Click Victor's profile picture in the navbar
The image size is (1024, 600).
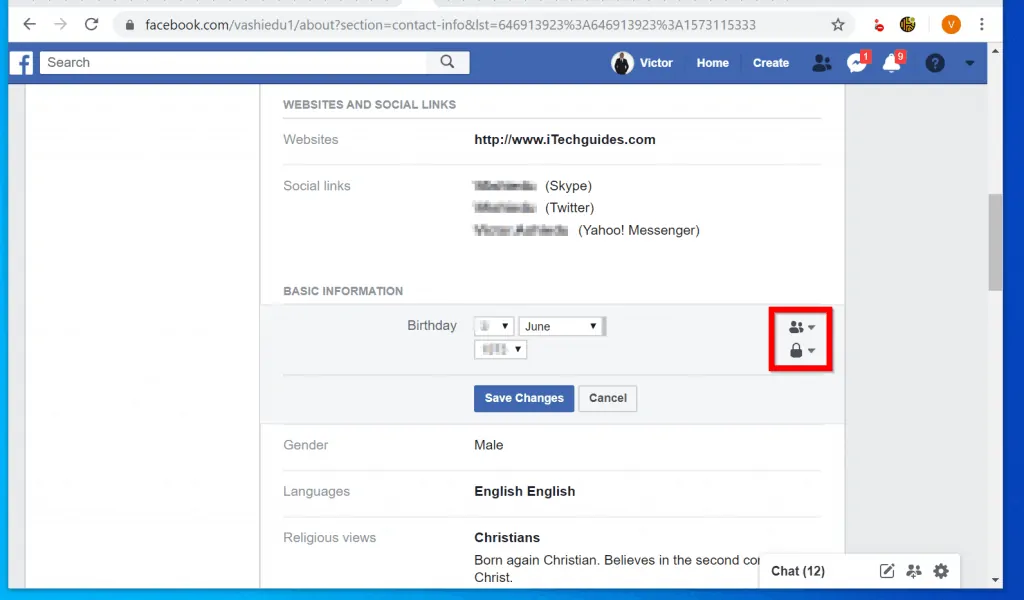coord(622,62)
